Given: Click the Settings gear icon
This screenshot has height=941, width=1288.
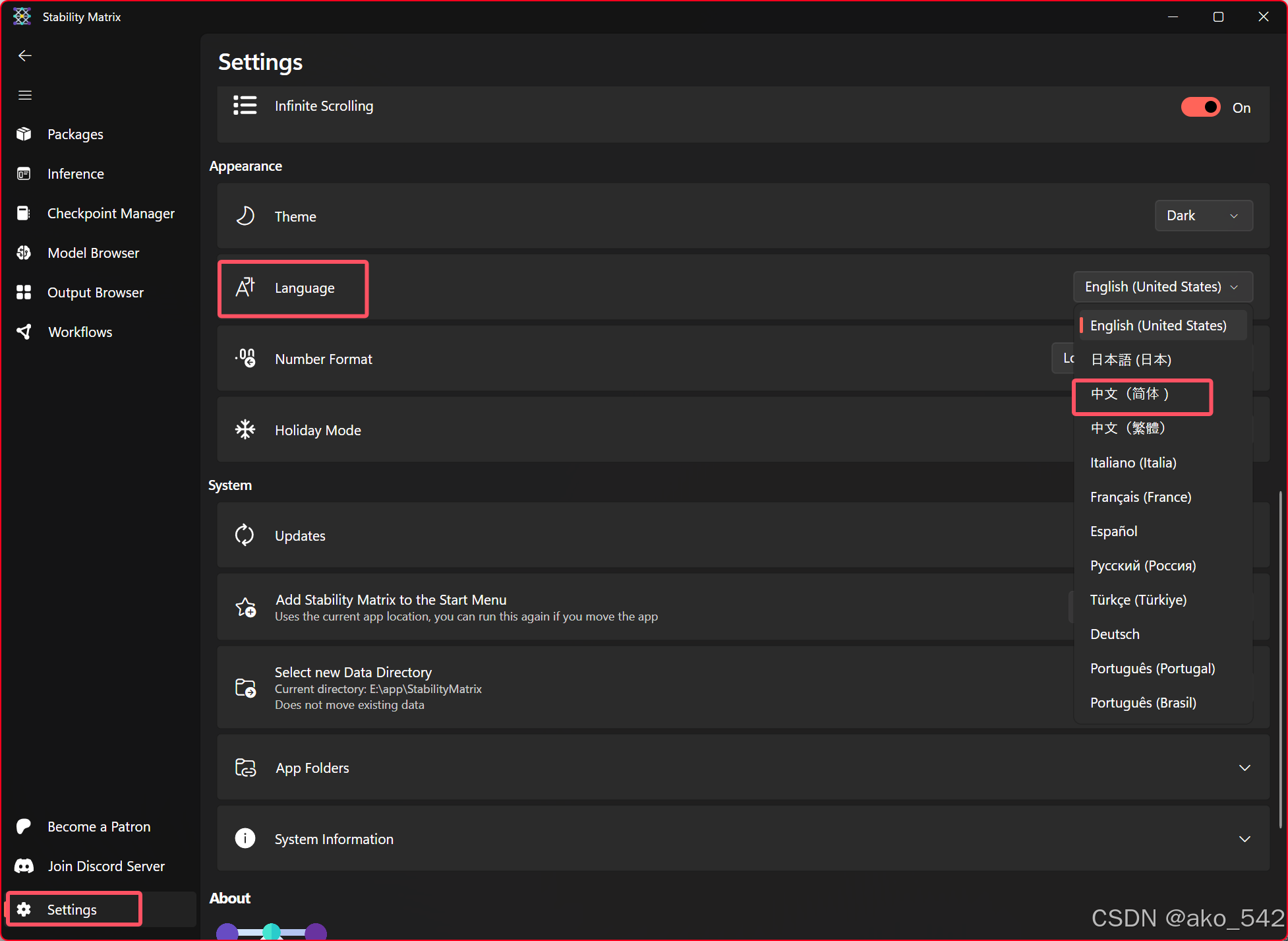Looking at the screenshot, I should tap(24, 910).
